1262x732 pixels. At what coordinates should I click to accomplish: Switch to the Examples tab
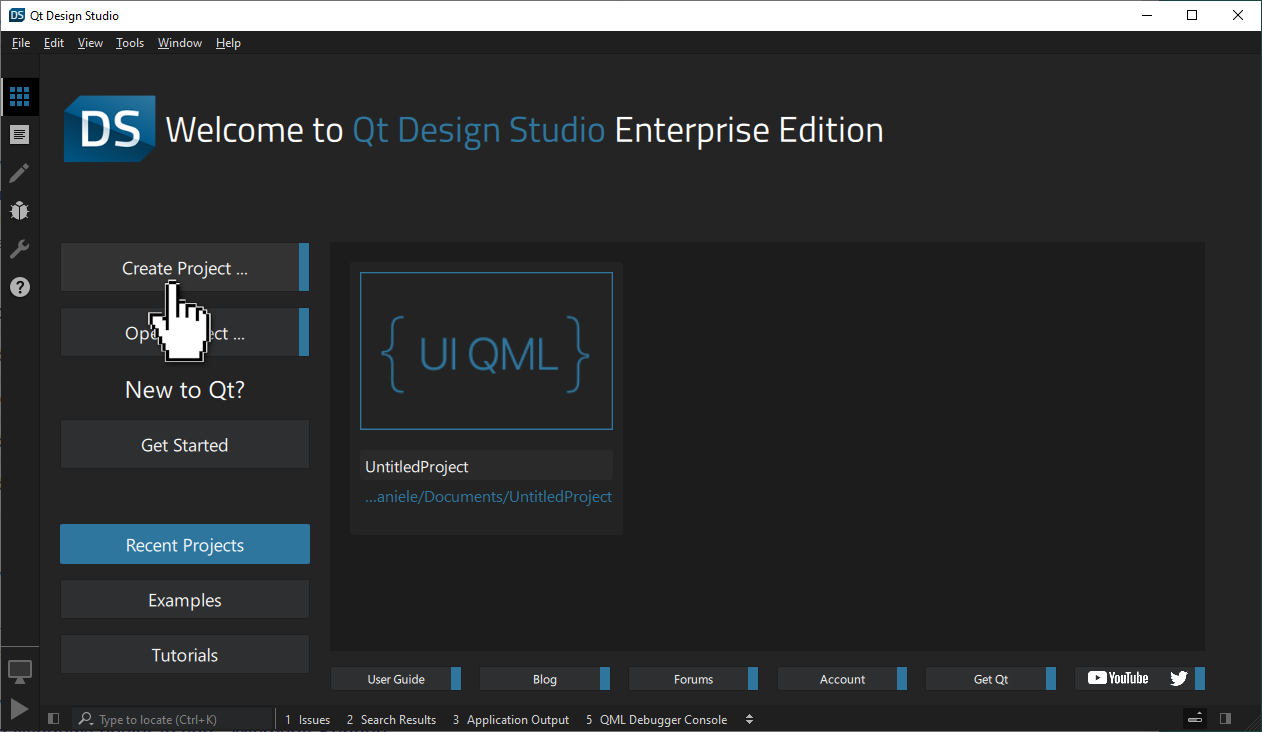(x=184, y=600)
